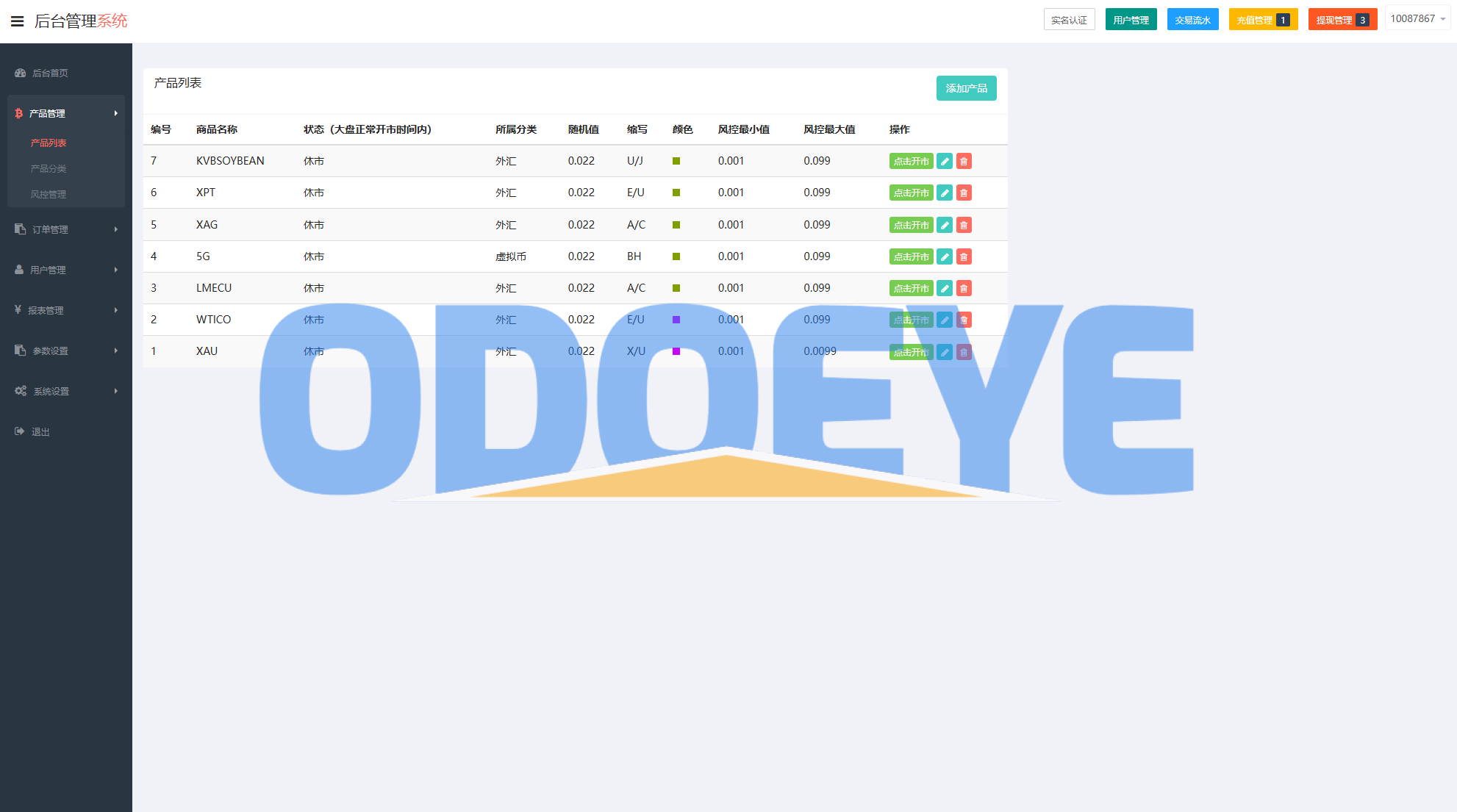Click the hamburger menu icon
This screenshot has width=1457, height=812.
pos(17,21)
